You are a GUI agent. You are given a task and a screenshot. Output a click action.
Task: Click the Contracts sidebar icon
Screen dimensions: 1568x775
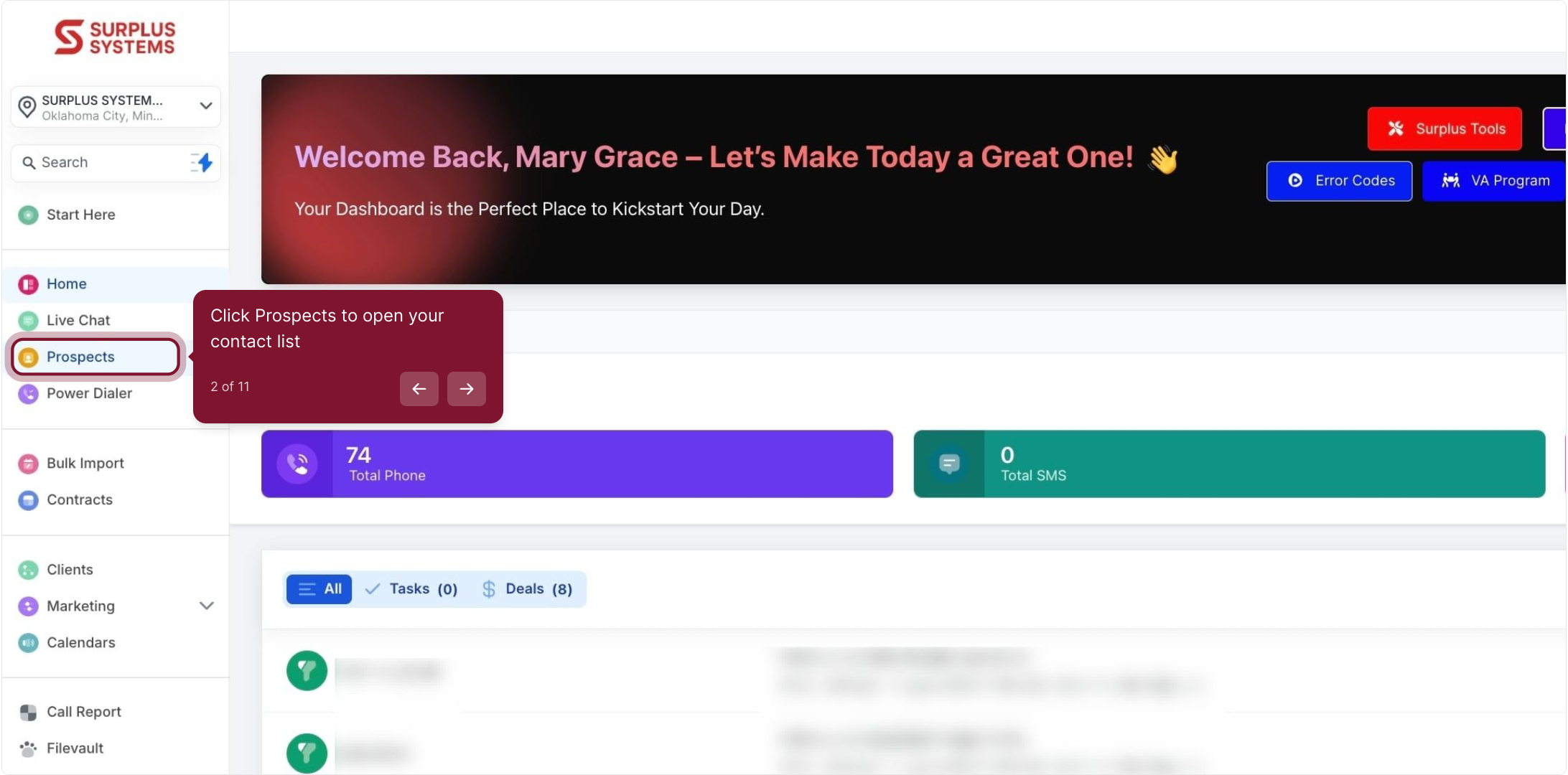pyautogui.click(x=28, y=500)
